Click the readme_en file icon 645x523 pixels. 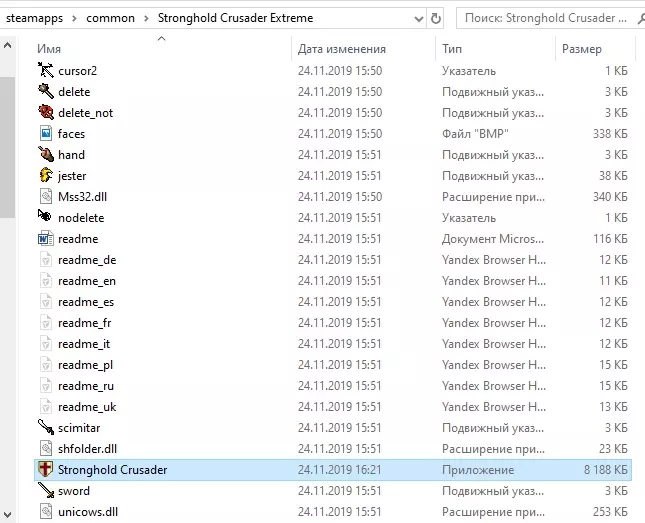[x=46, y=281]
